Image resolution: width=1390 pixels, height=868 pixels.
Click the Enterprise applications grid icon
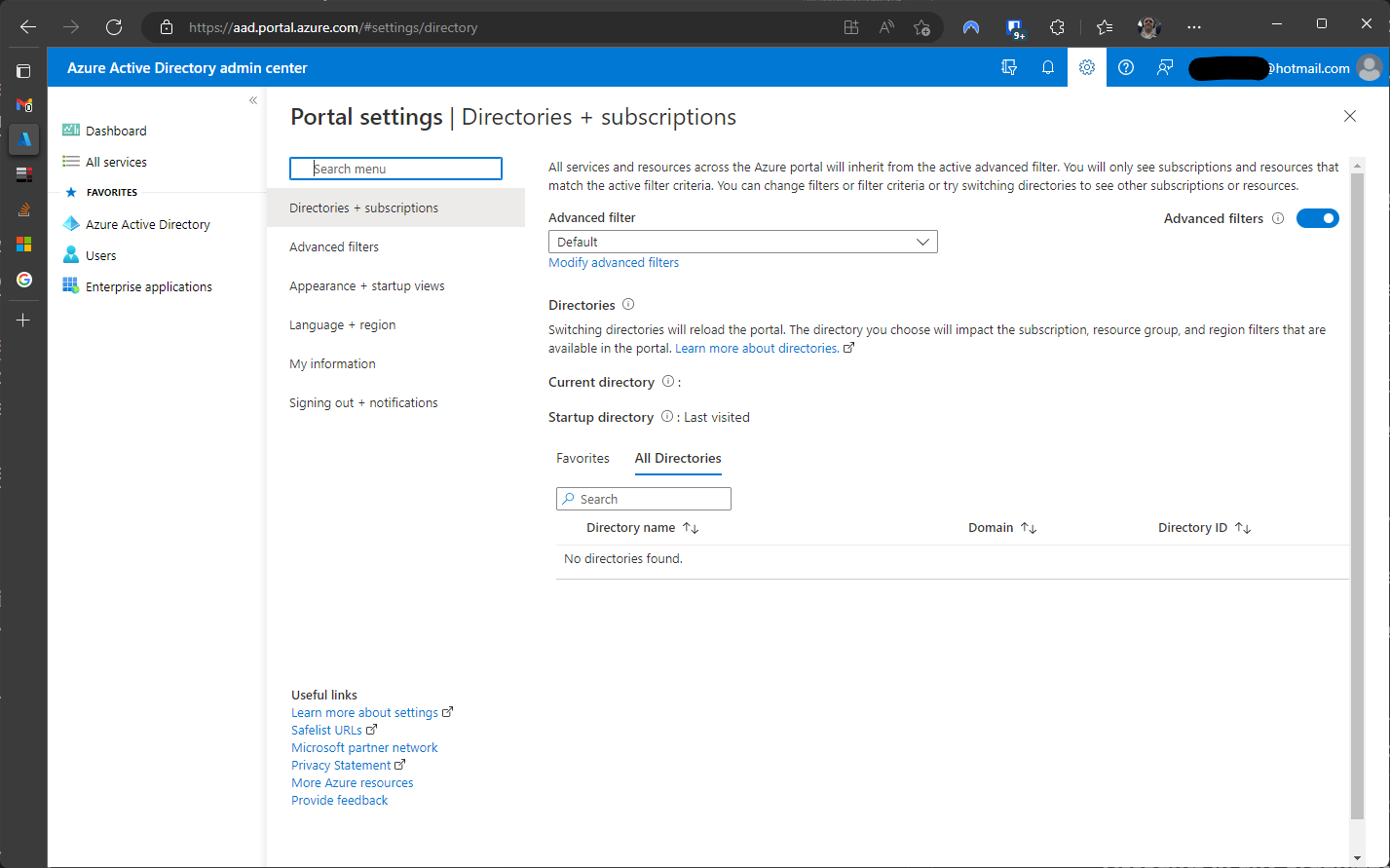coord(71,286)
